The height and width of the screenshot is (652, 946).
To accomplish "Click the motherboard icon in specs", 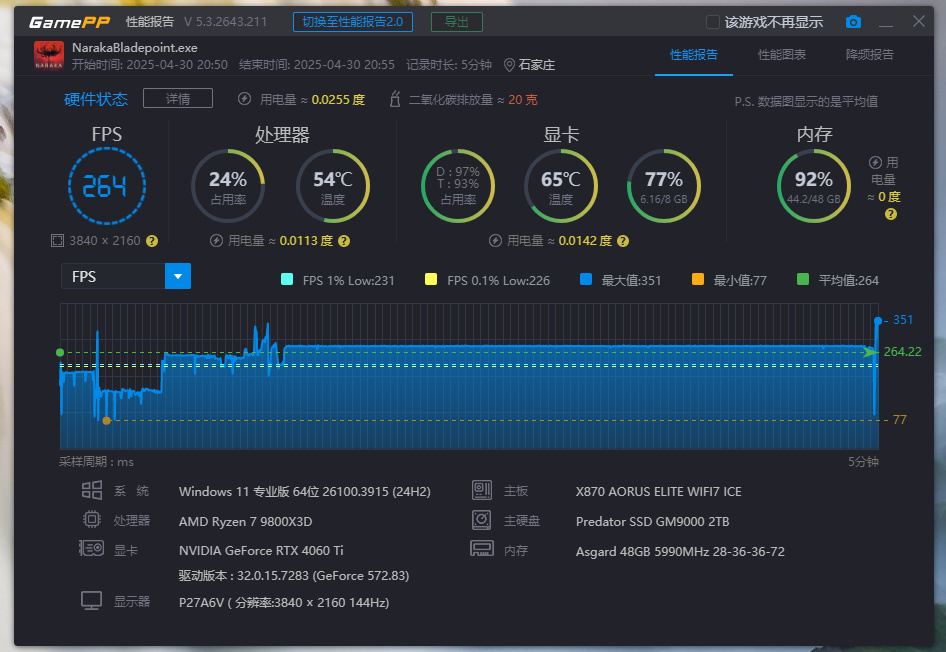I will coord(481,490).
